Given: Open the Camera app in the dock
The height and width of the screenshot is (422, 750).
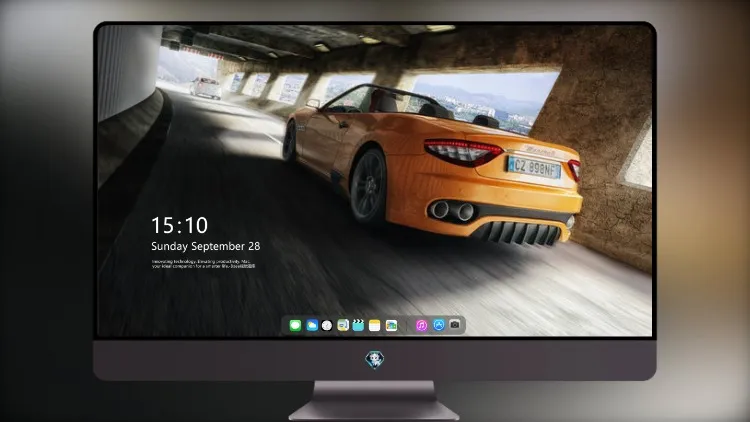Looking at the screenshot, I should pyautogui.click(x=455, y=324).
